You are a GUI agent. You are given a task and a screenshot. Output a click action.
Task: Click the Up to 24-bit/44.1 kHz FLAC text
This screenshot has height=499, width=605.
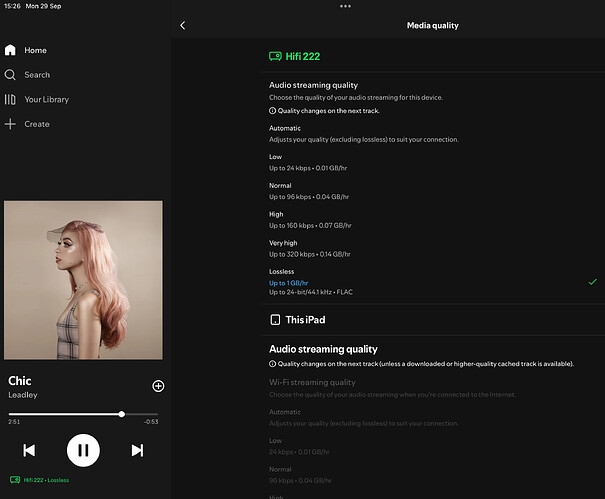click(x=311, y=292)
